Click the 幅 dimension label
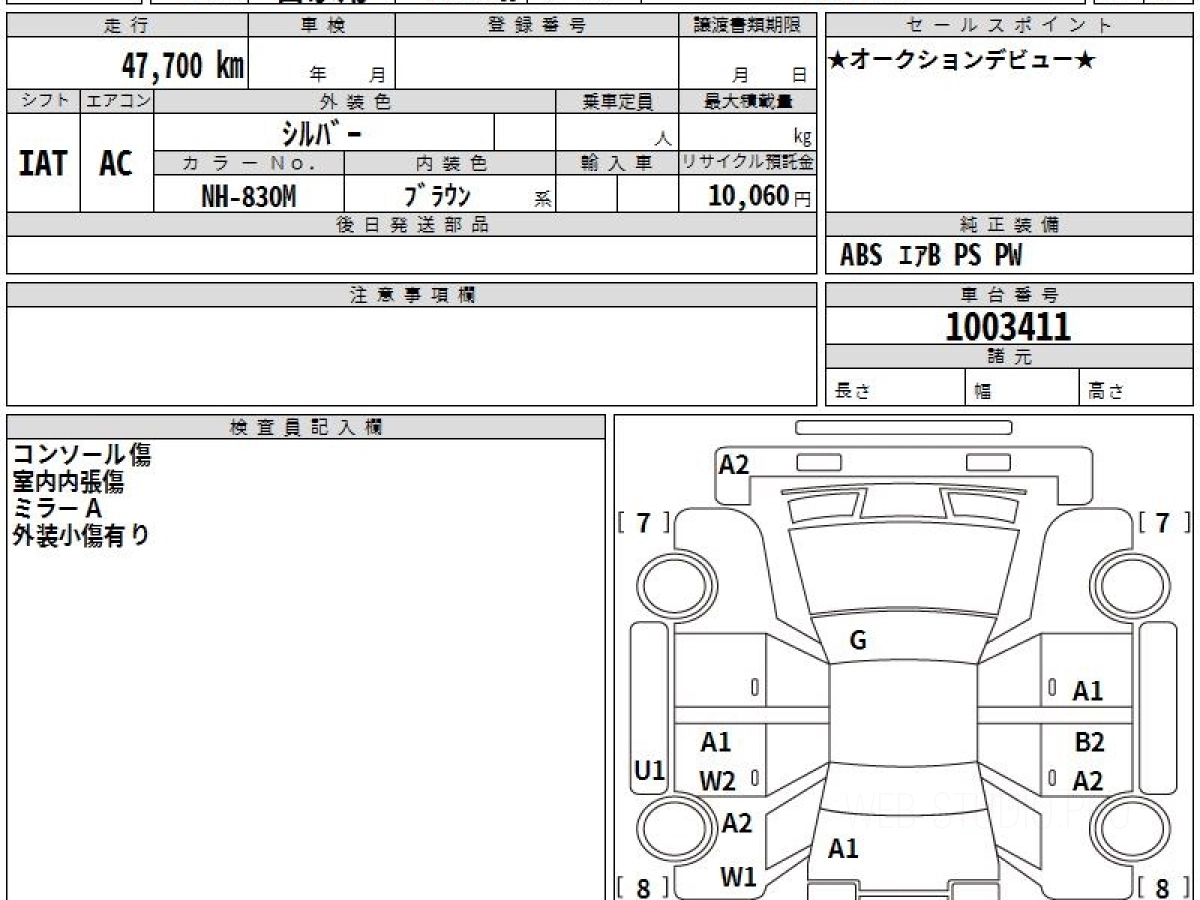 point(983,393)
